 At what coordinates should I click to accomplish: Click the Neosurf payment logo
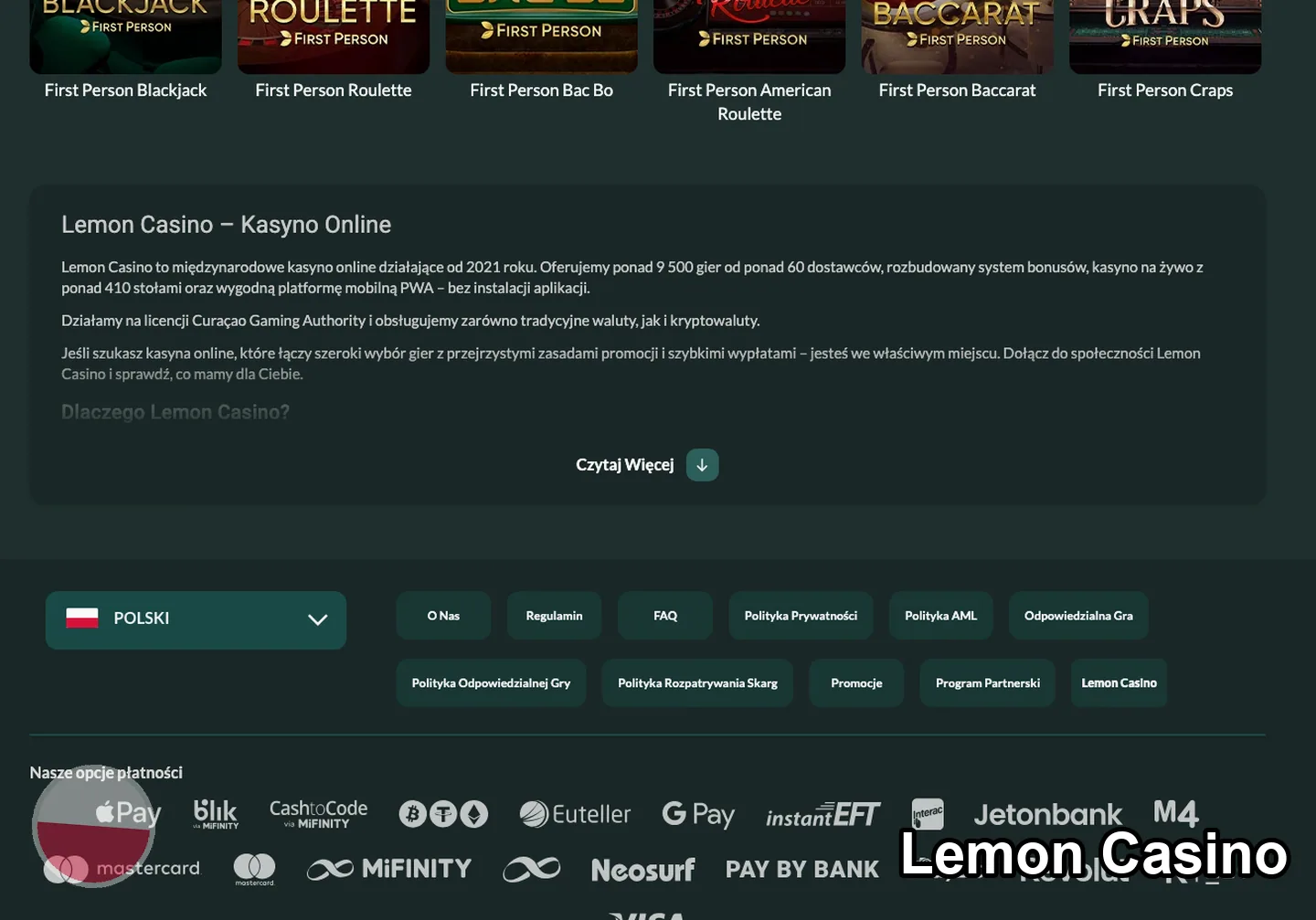[642, 870]
